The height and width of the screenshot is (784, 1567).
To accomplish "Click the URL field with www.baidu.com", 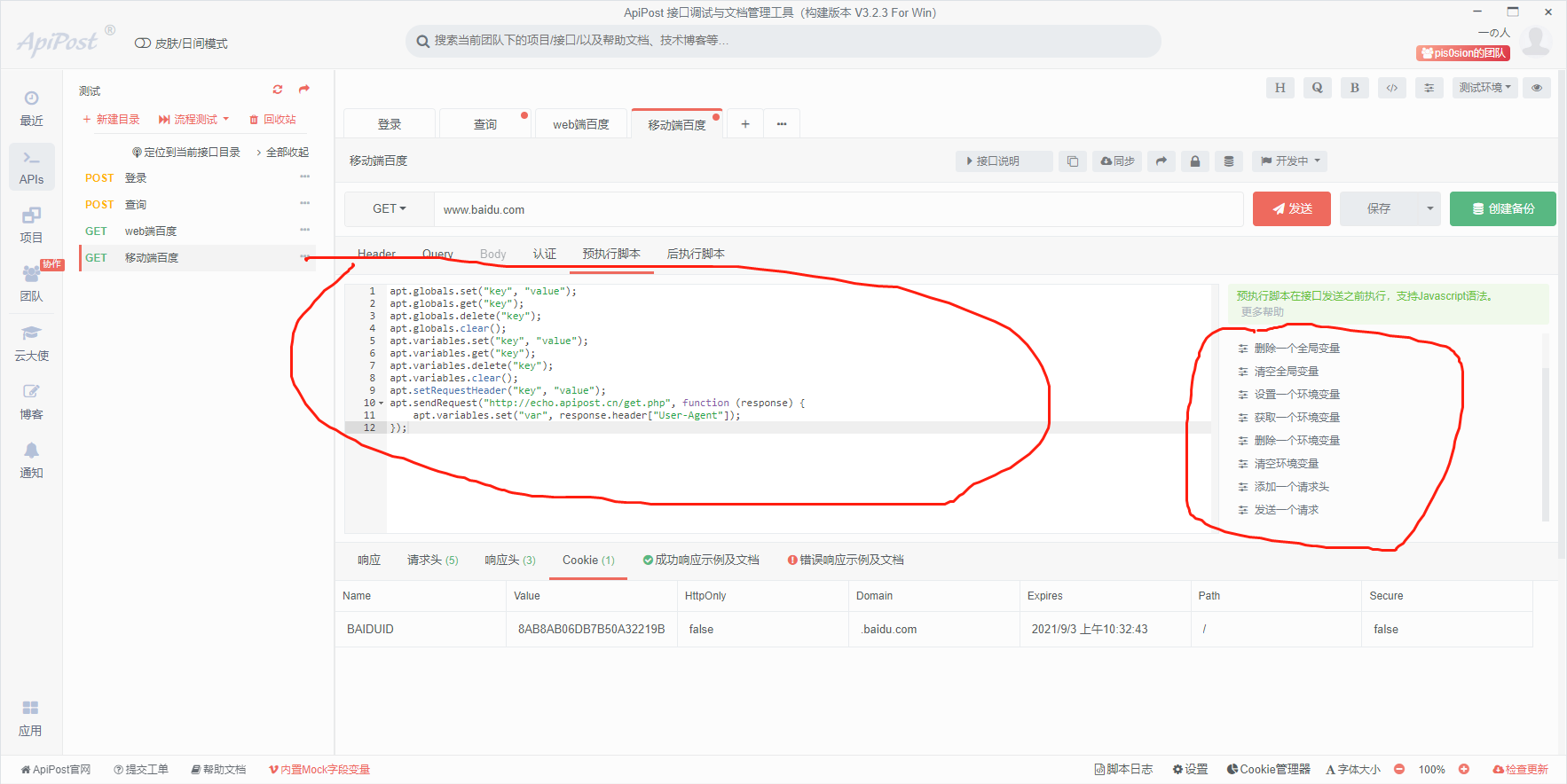I will (x=839, y=209).
